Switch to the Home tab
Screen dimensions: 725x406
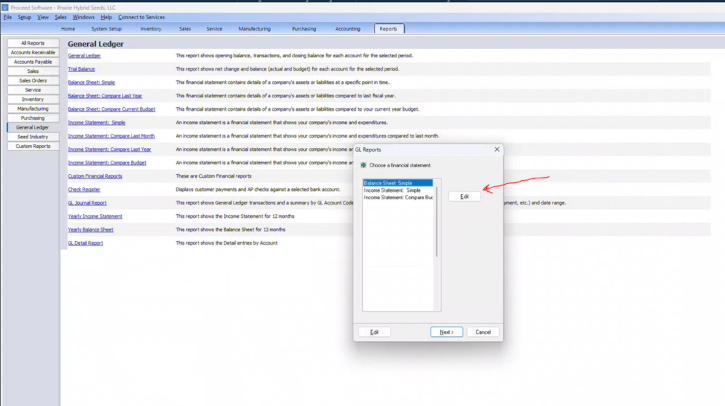pyautogui.click(x=68, y=29)
